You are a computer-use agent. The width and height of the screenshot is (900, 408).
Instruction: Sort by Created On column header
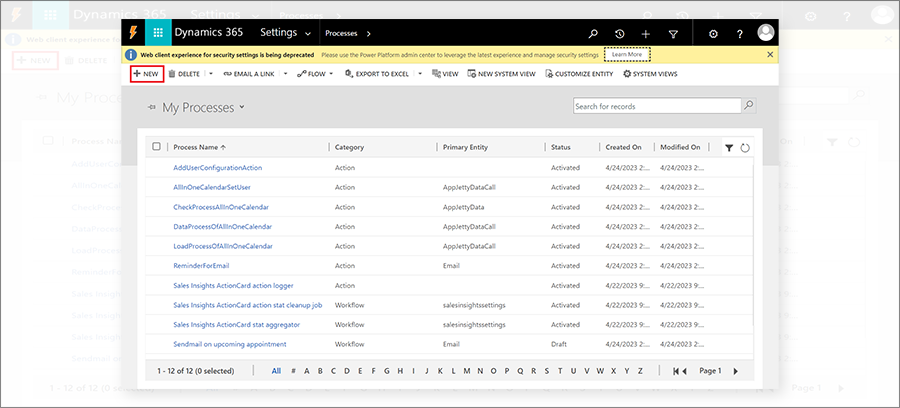623,147
